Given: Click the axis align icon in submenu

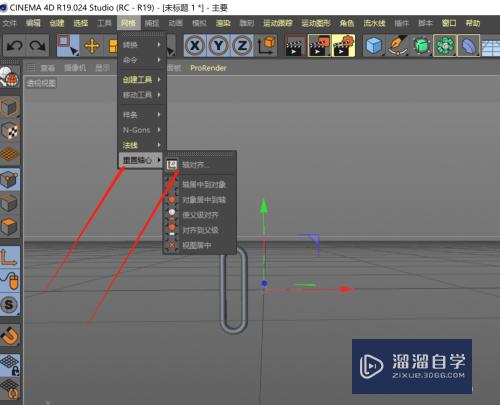Looking at the screenshot, I should coord(172,164).
